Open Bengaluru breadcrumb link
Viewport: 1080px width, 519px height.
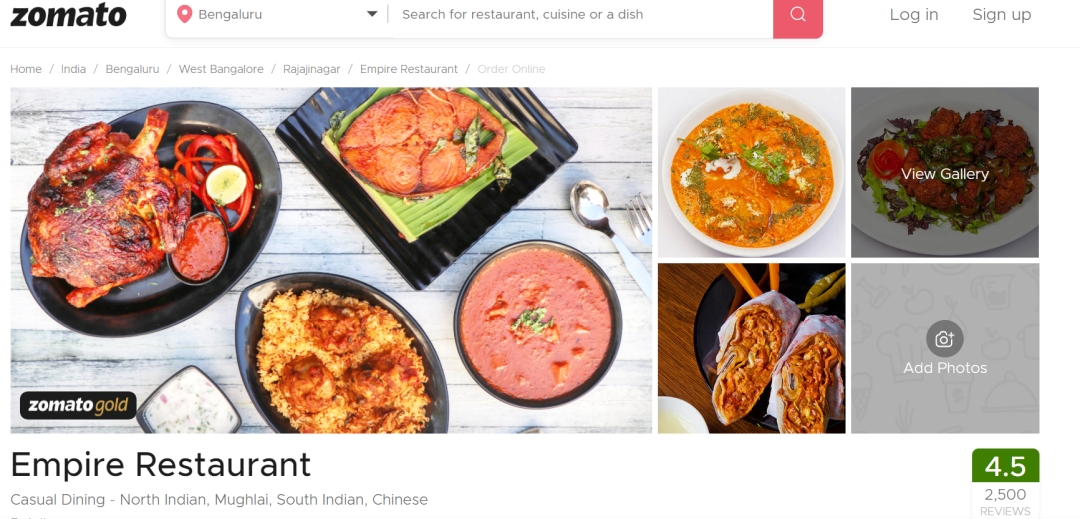132,69
